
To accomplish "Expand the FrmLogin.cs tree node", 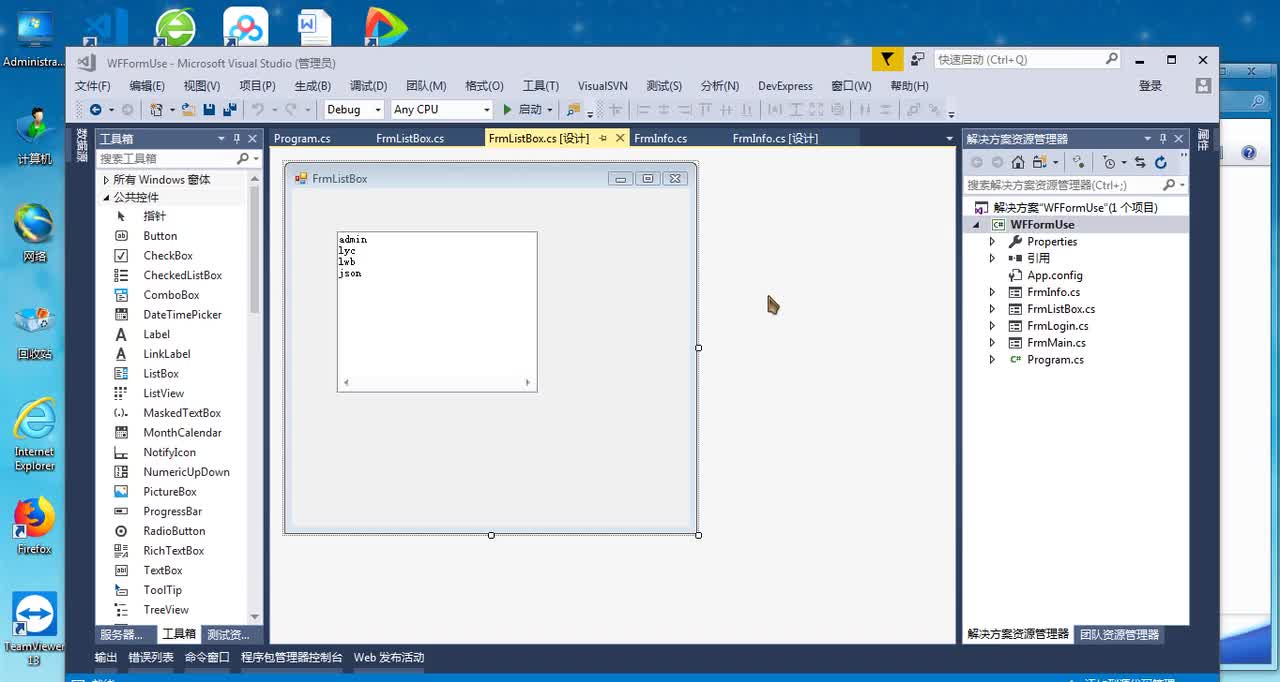I will coord(992,326).
